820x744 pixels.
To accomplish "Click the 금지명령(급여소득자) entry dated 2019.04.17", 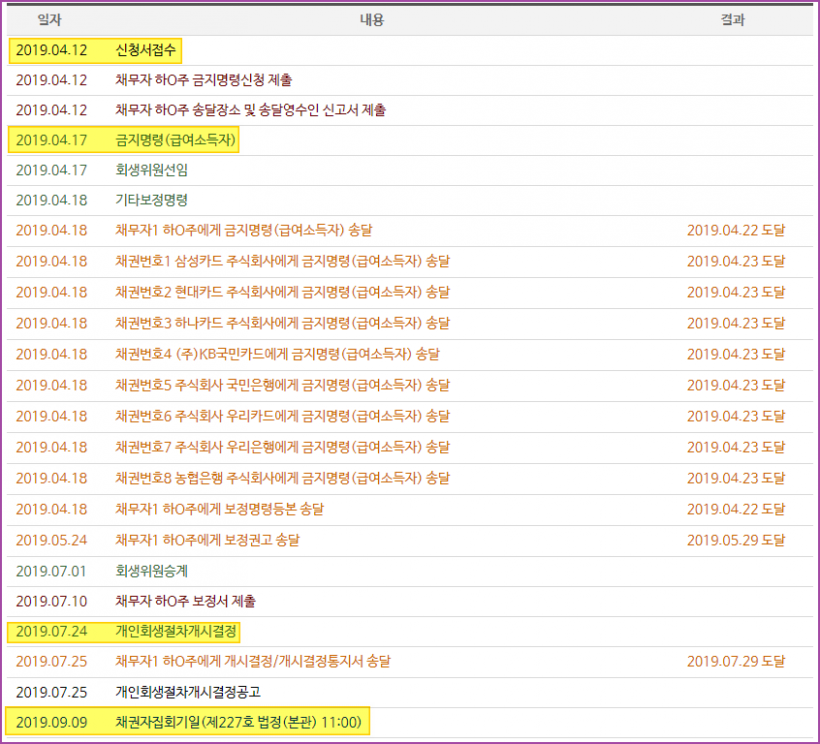I will (175, 140).
